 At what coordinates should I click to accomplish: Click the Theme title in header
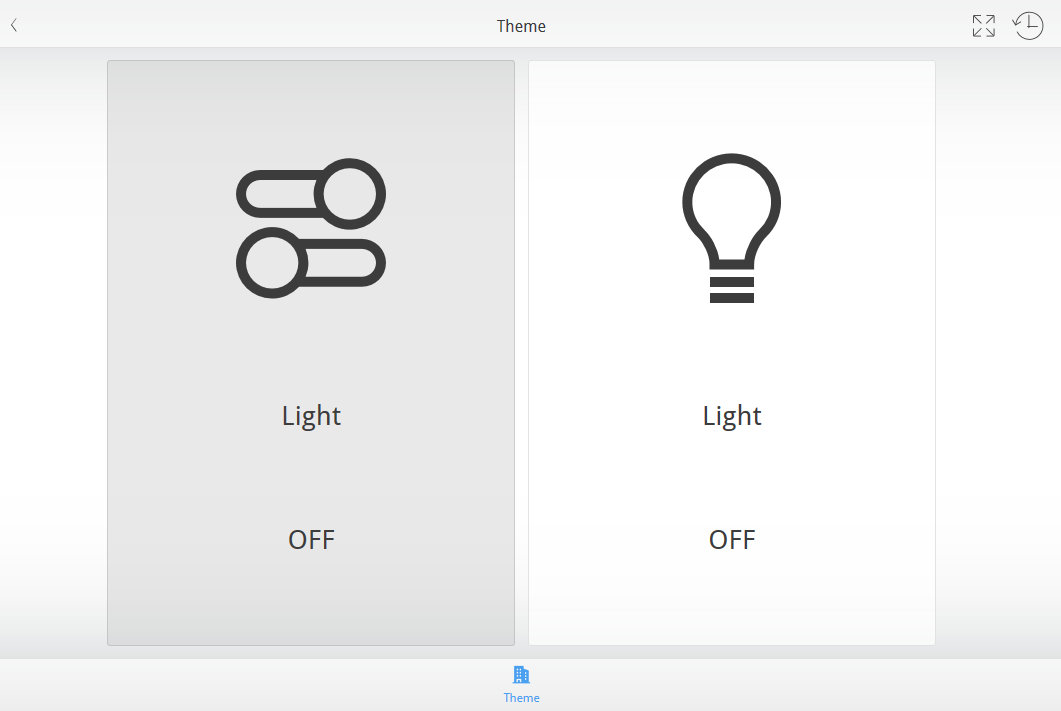point(521,26)
